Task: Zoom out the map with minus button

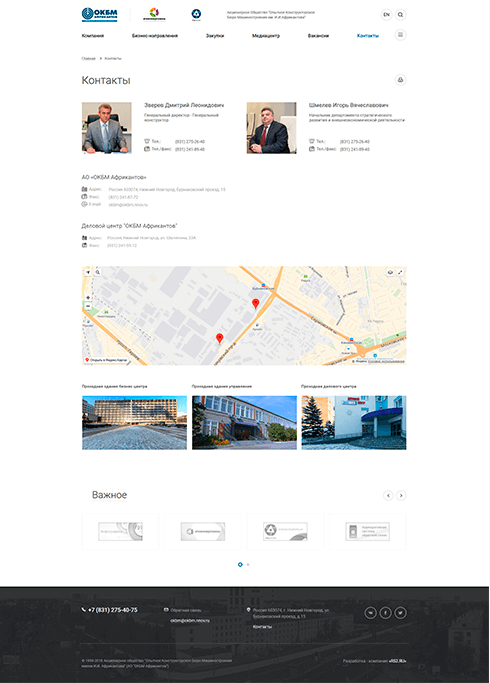Action: (x=88, y=306)
